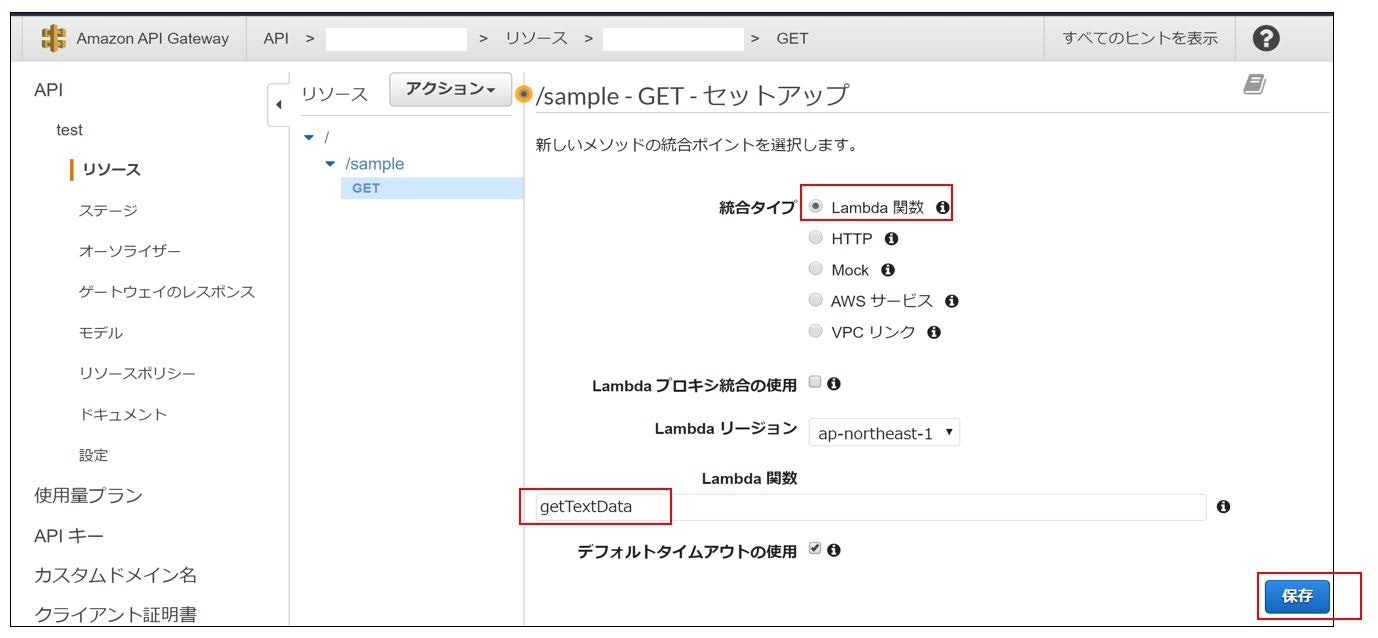Image resolution: width=1378 pixels, height=638 pixels.
Task: Show info icon next to VPC リンク
Action: coord(933,332)
